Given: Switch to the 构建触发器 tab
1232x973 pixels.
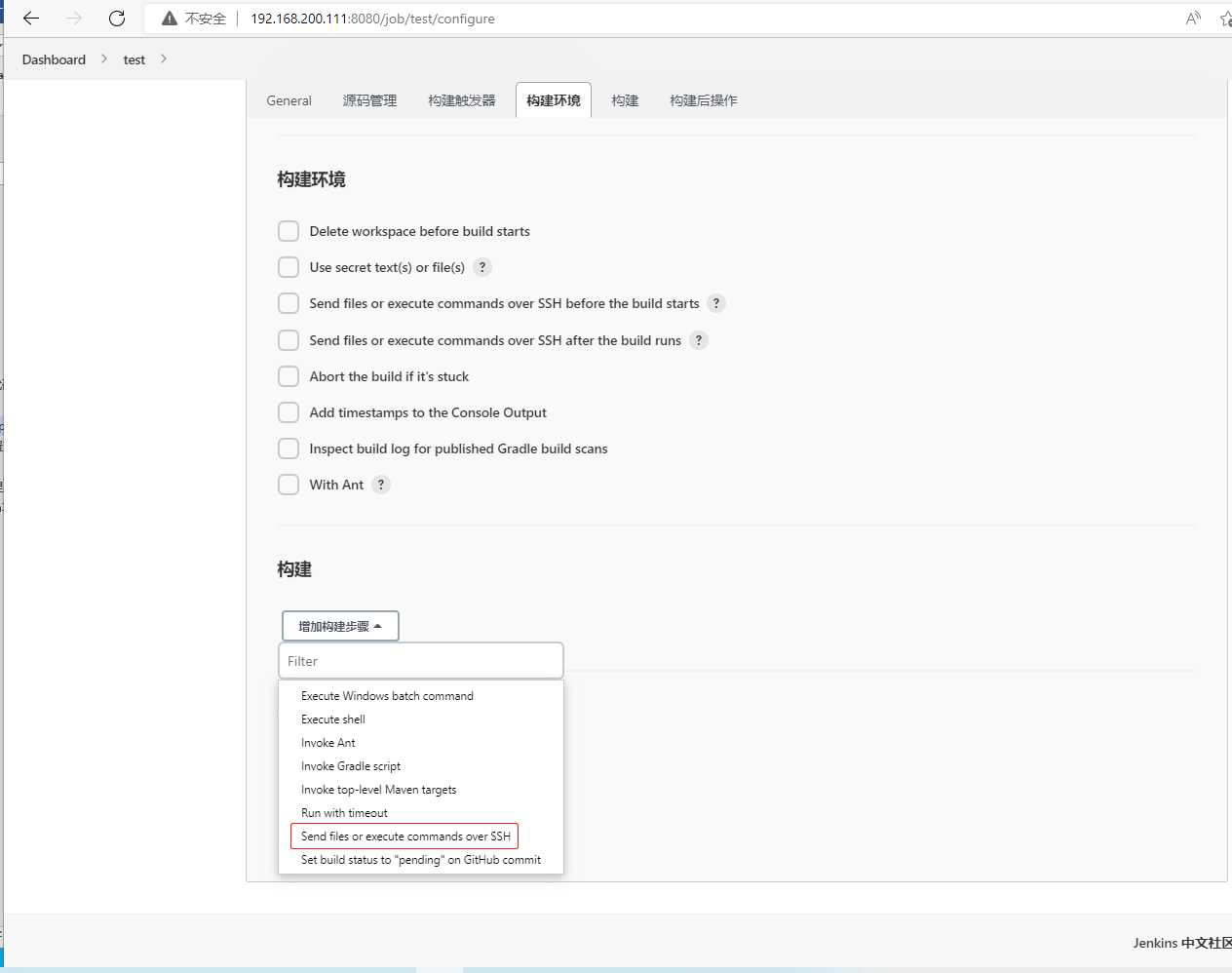Looking at the screenshot, I should pyautogui.click(x=462, y=100).
